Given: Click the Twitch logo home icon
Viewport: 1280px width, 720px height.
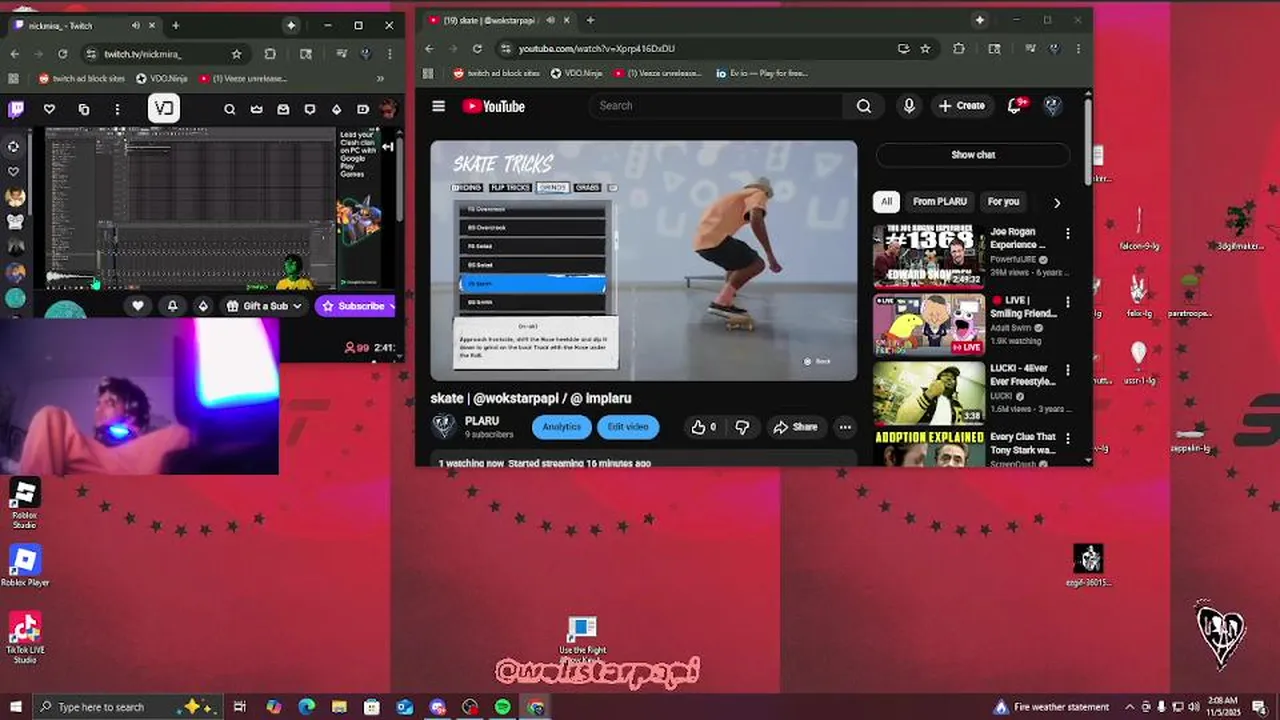Looking at the screenshot, I should pyautogui.click(x=16, y=109).
